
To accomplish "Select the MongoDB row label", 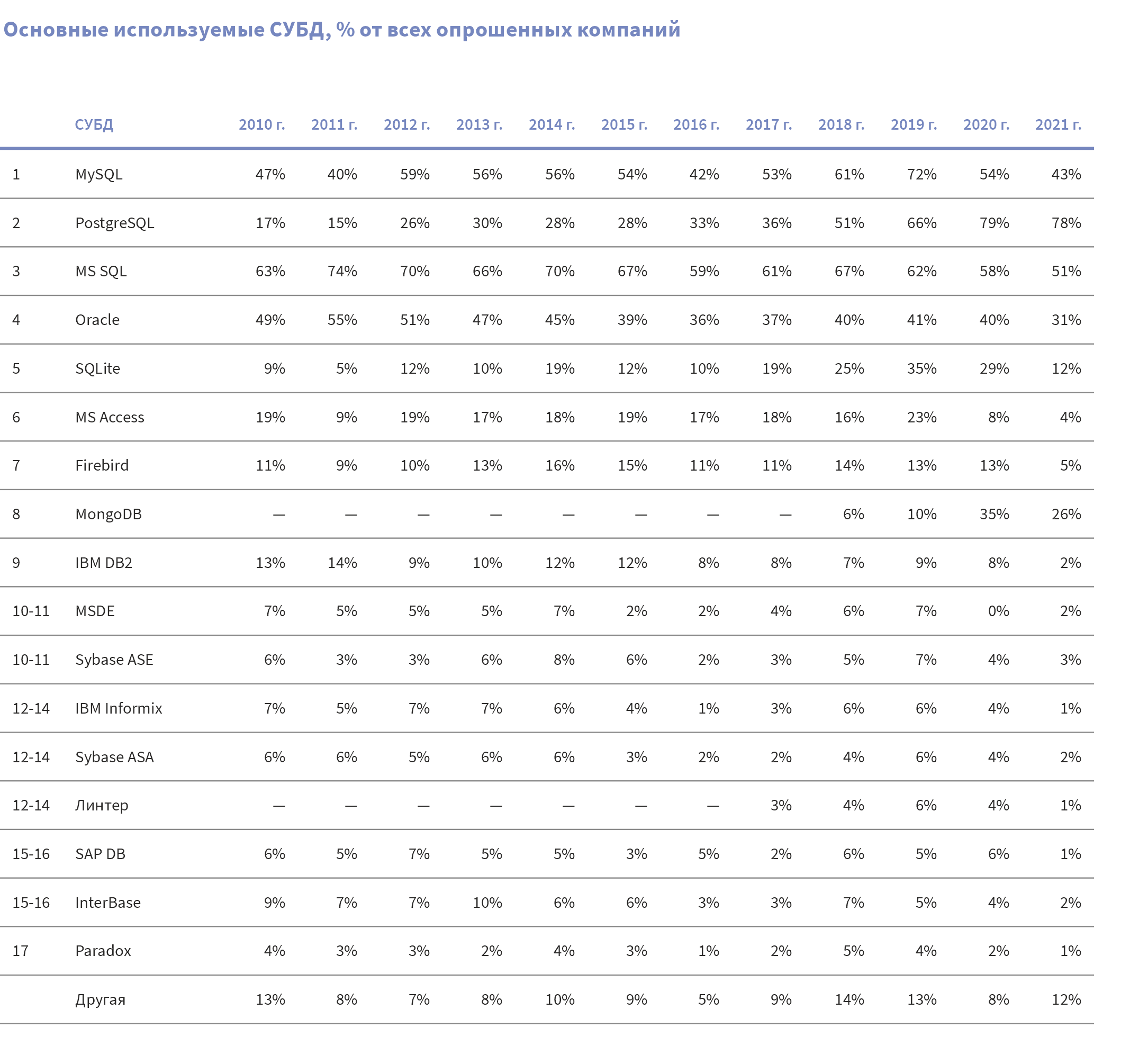I will [x=108, y=514].
